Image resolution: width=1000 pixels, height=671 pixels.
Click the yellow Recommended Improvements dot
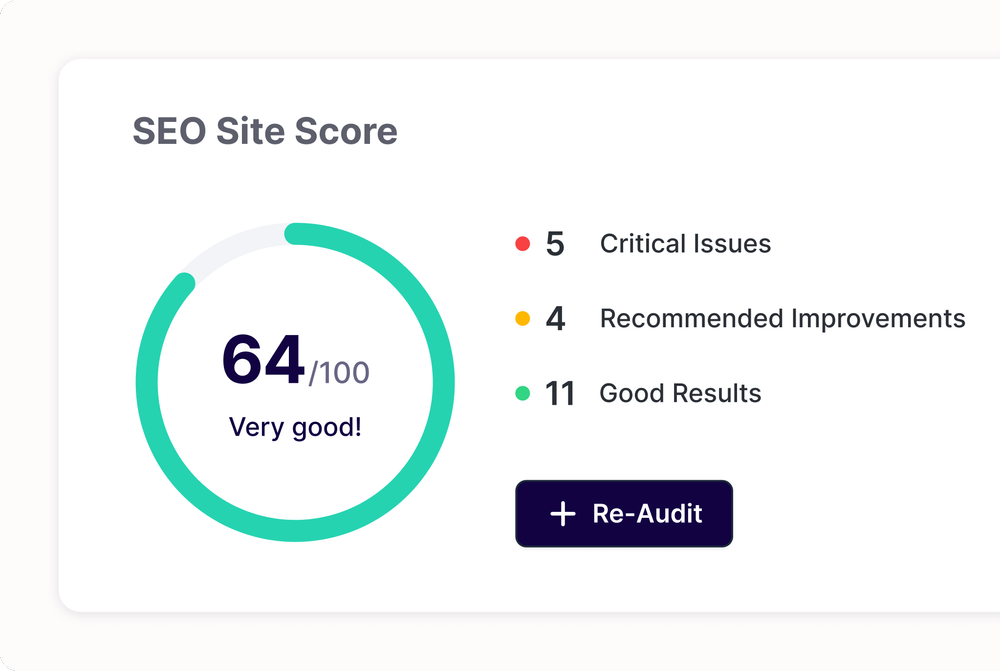pos(522,318)
